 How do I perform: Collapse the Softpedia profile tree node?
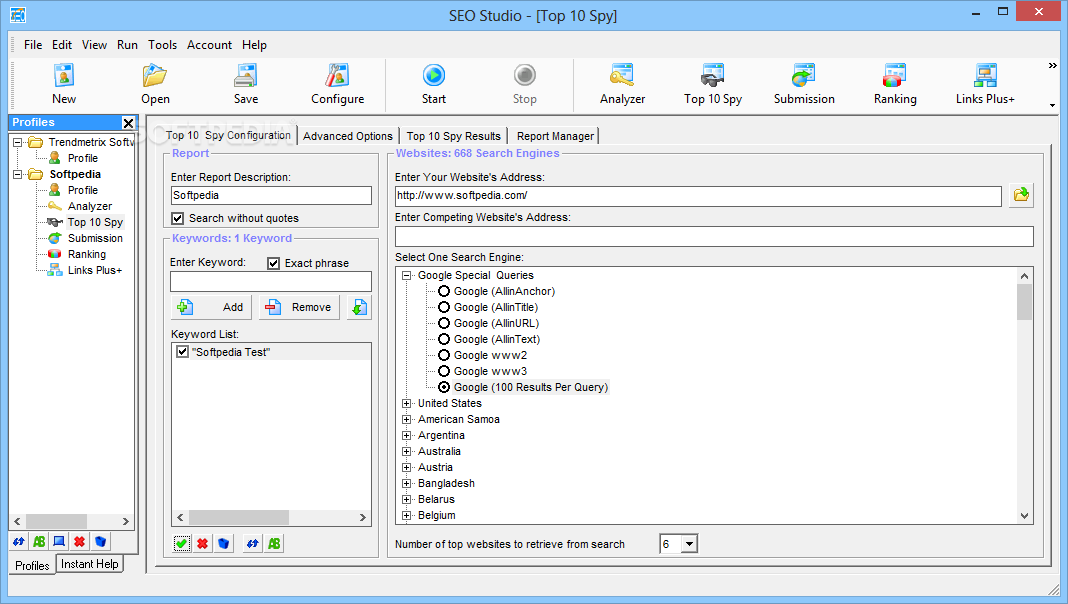pyautogui.click(x=18, y=174)
